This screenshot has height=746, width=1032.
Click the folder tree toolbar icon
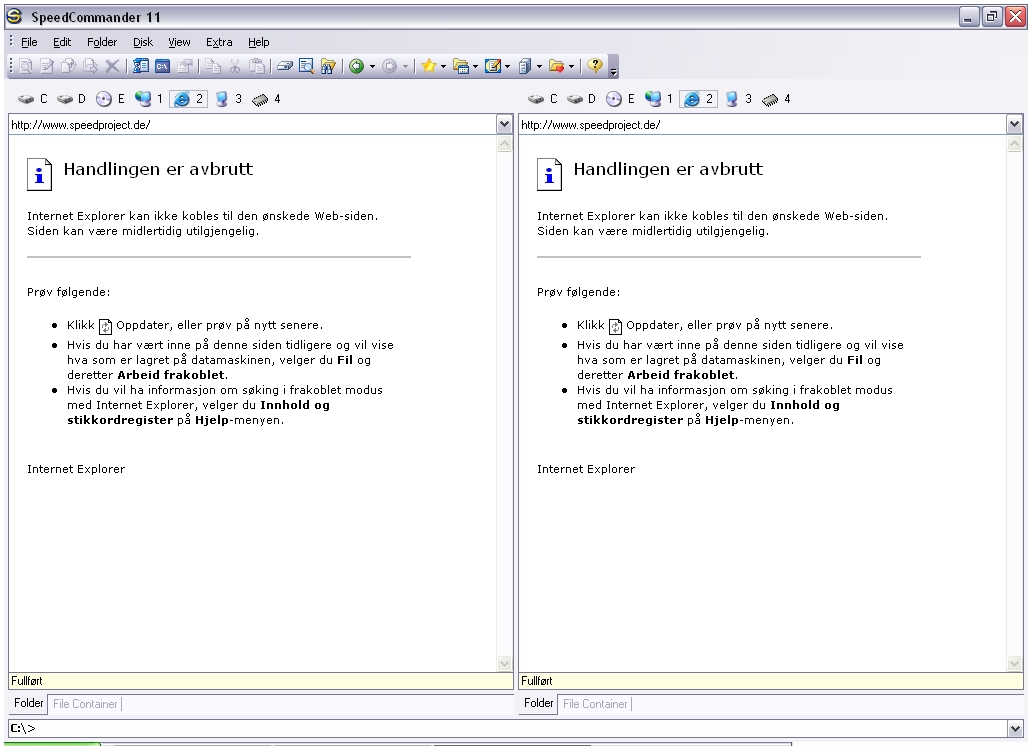point(461,66)
